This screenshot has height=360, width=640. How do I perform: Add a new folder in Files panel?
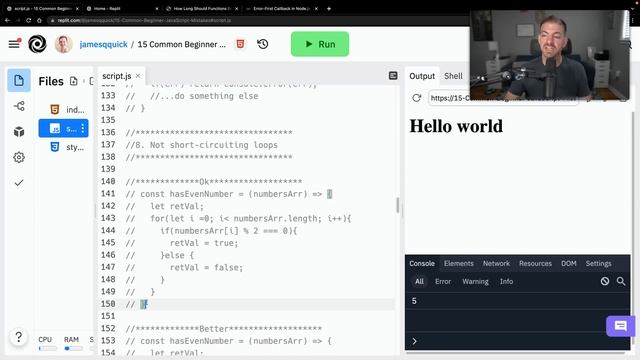91,81
